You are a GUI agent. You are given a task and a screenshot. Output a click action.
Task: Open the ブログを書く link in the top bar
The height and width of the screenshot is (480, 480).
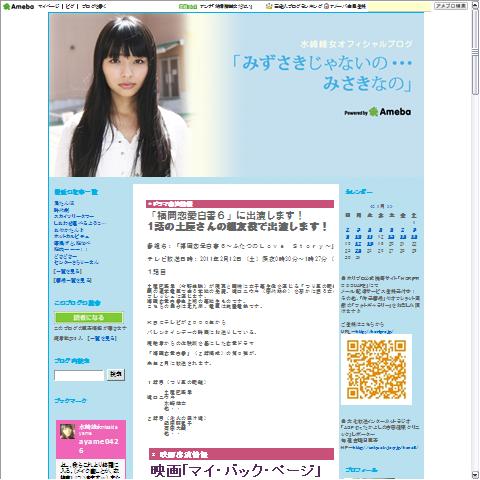[93, 6]
